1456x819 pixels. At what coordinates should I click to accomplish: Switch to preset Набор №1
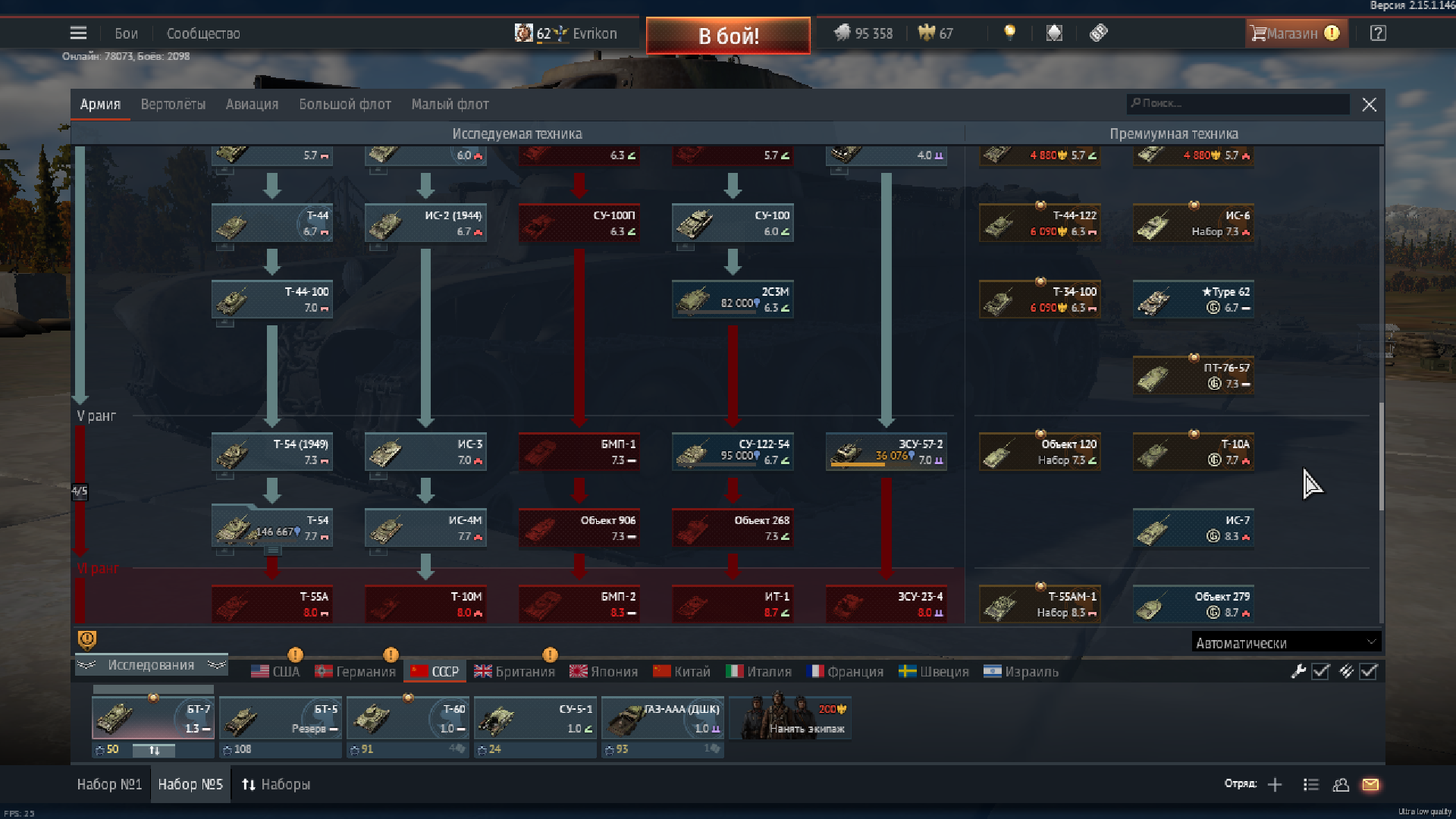click(109, 785)
